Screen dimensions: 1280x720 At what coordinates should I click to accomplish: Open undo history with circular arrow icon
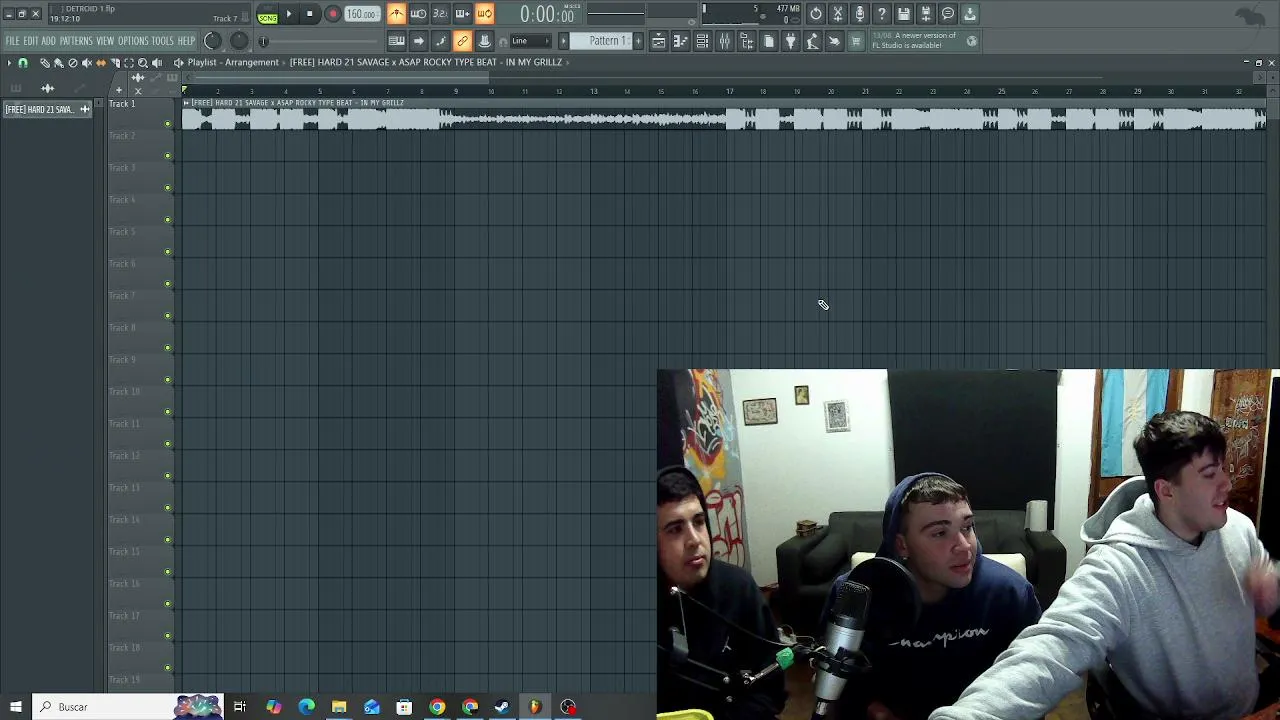[x=816, y=14]
